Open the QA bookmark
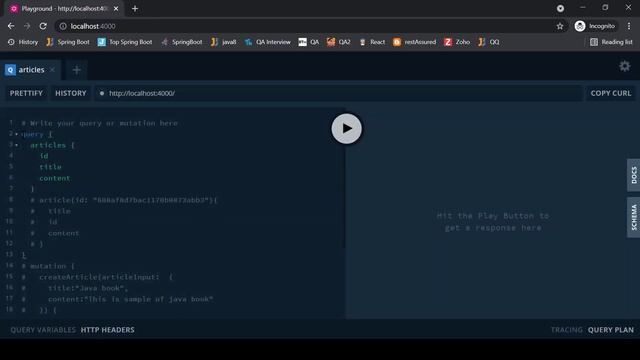The width and height of the screenshot is (640, 360). [309, 42]
